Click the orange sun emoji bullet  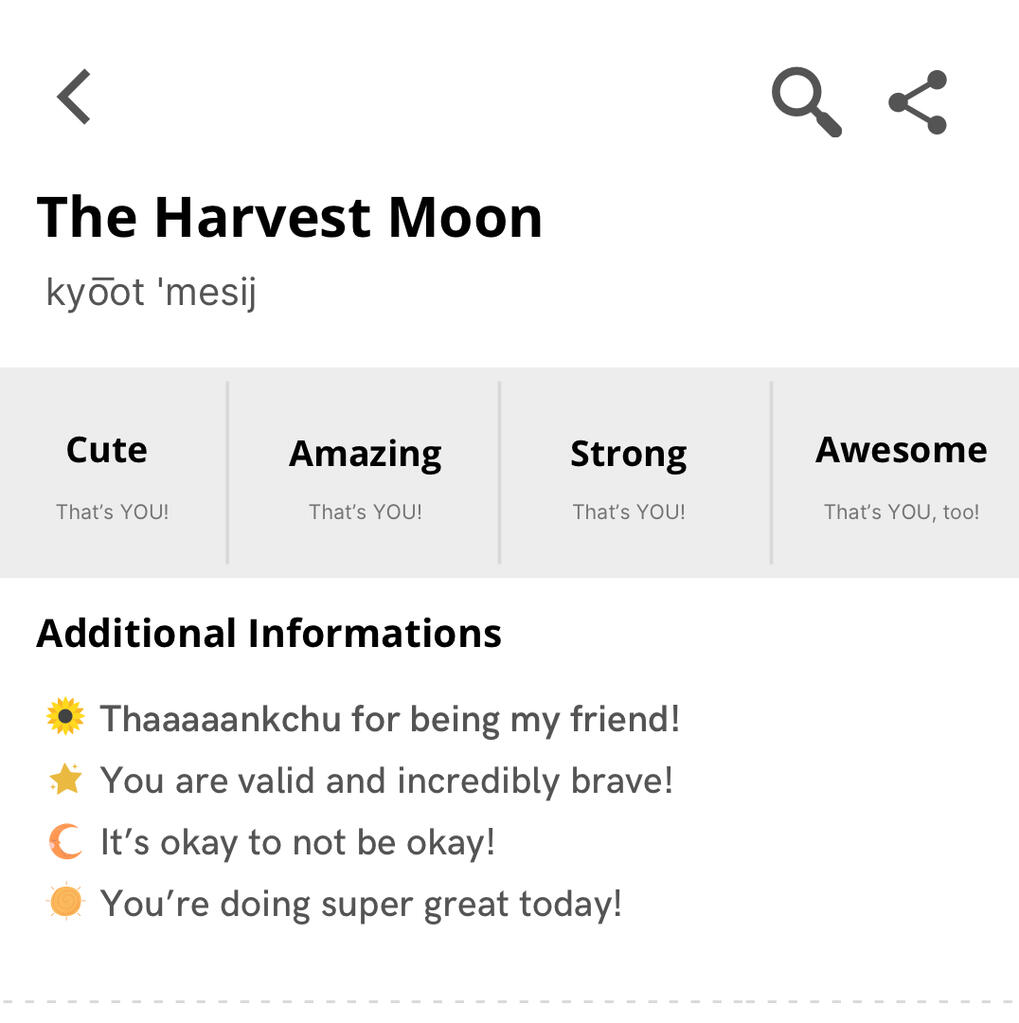point(66,903)
